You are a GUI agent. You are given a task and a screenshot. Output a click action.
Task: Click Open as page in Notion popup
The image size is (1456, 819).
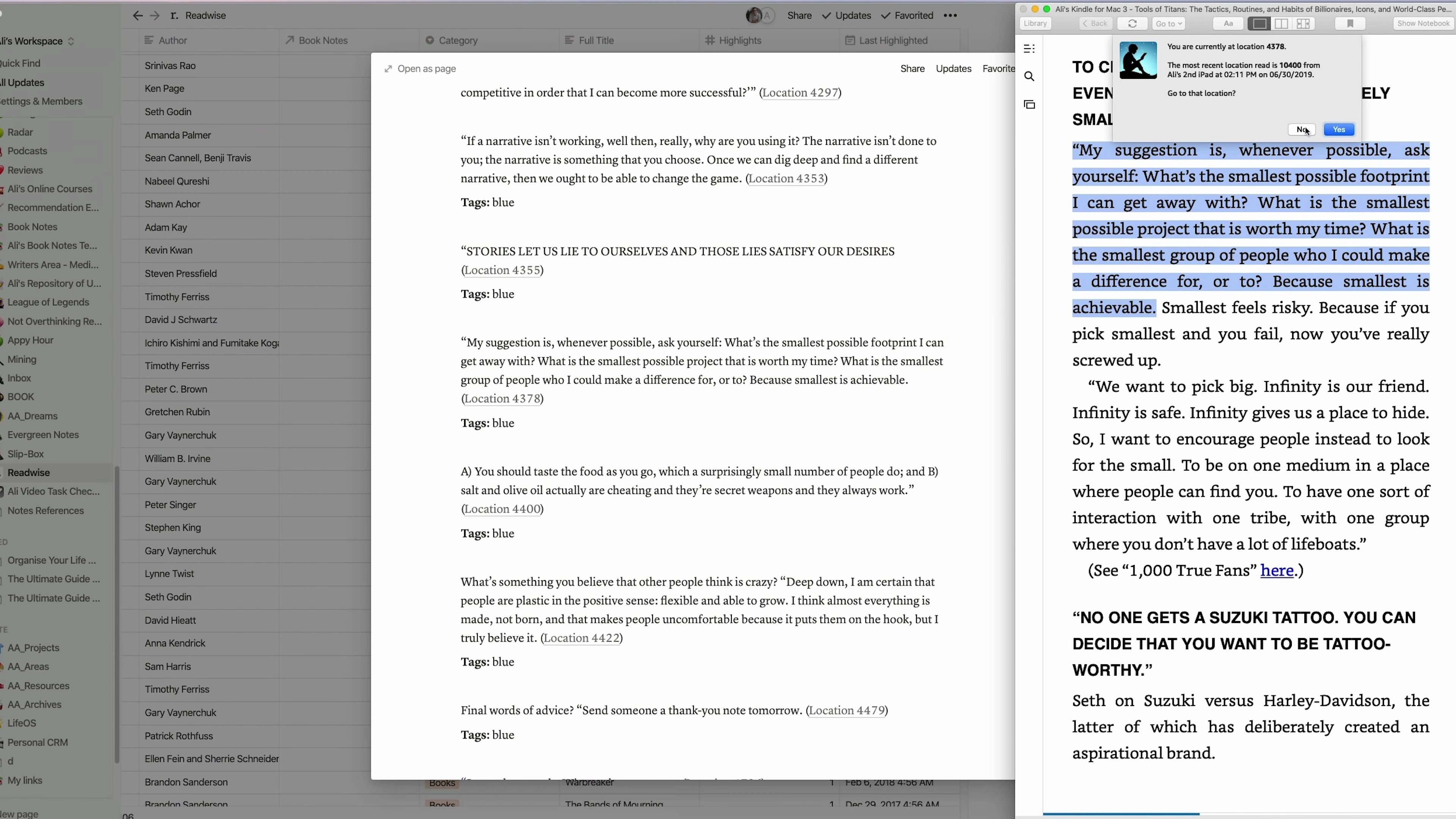(426, 68)
